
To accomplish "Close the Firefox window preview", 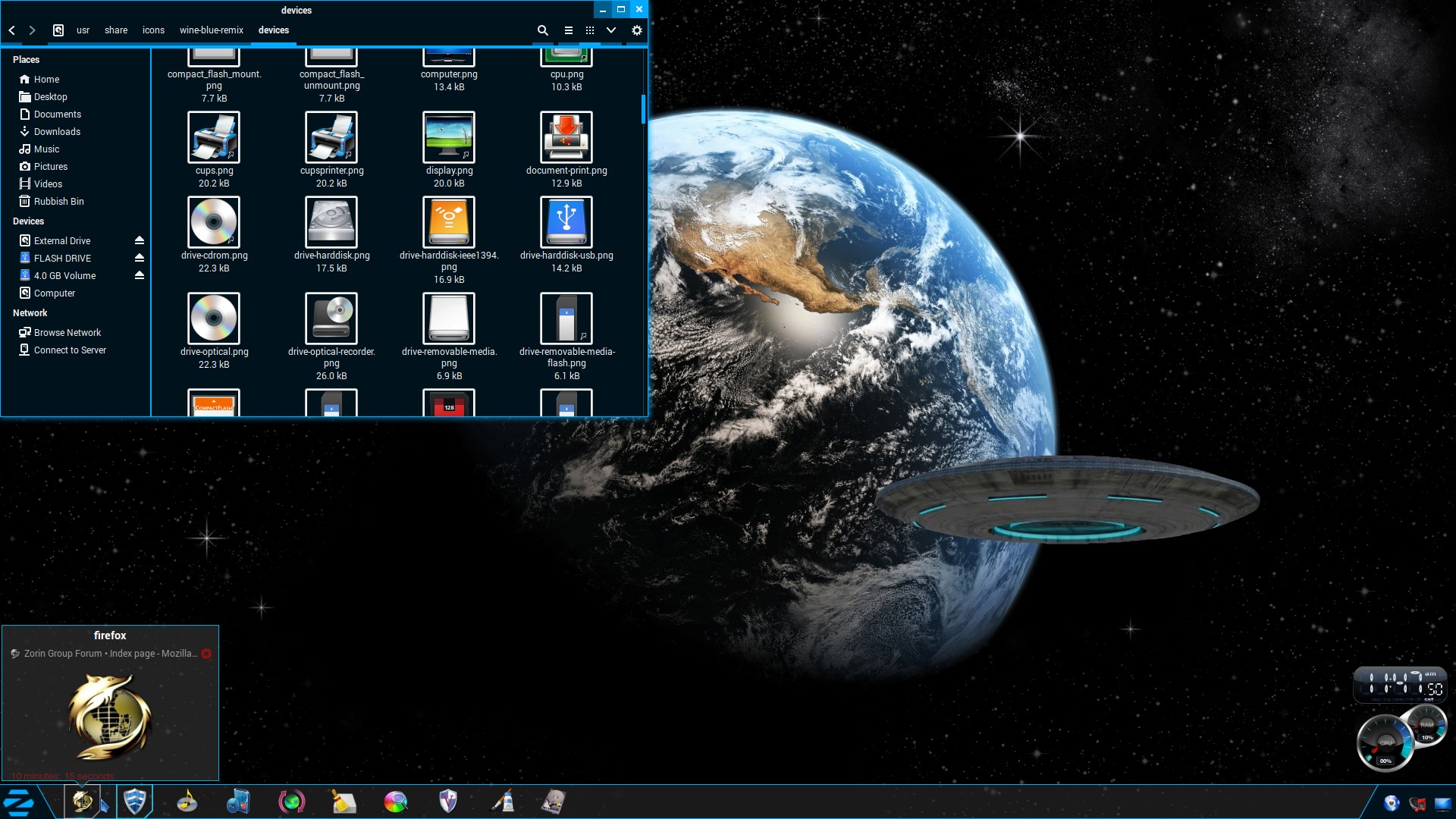I will 206,654.
